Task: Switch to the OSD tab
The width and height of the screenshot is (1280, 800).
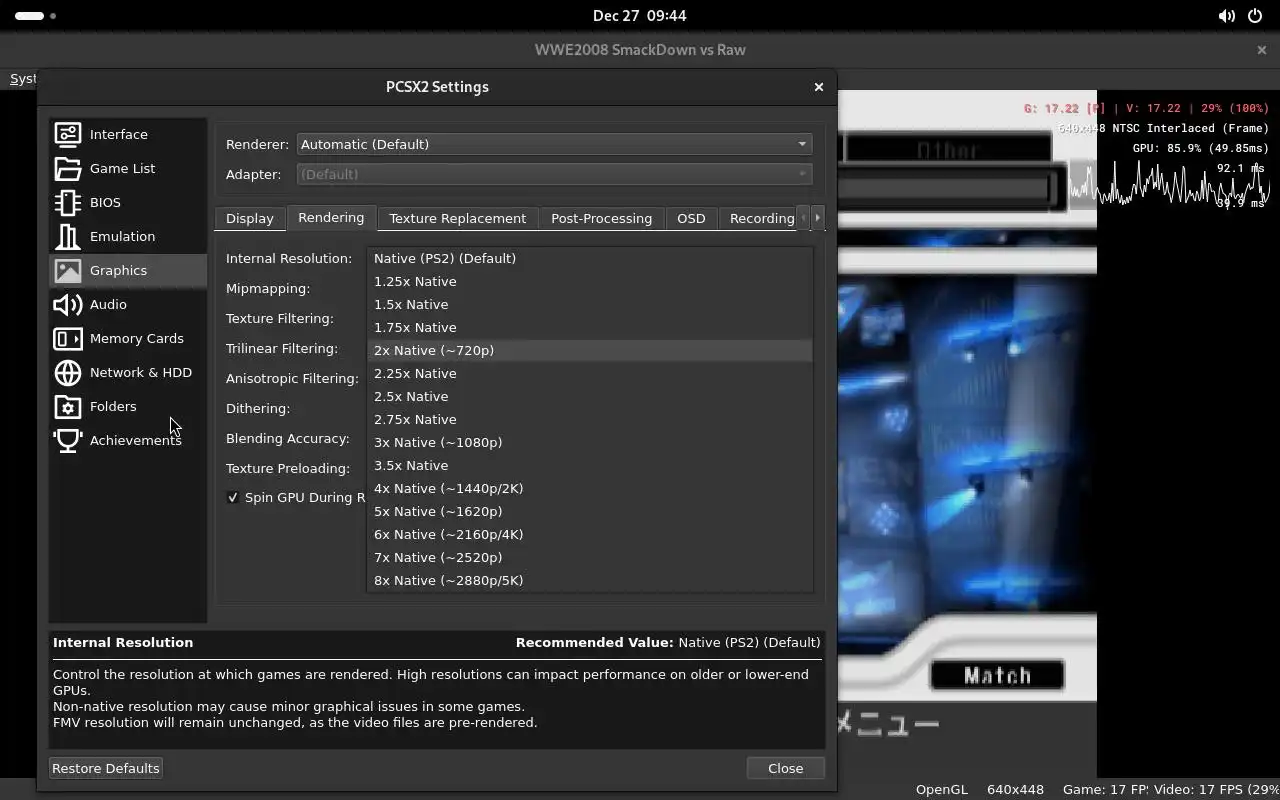Action: tap(691, 218)
